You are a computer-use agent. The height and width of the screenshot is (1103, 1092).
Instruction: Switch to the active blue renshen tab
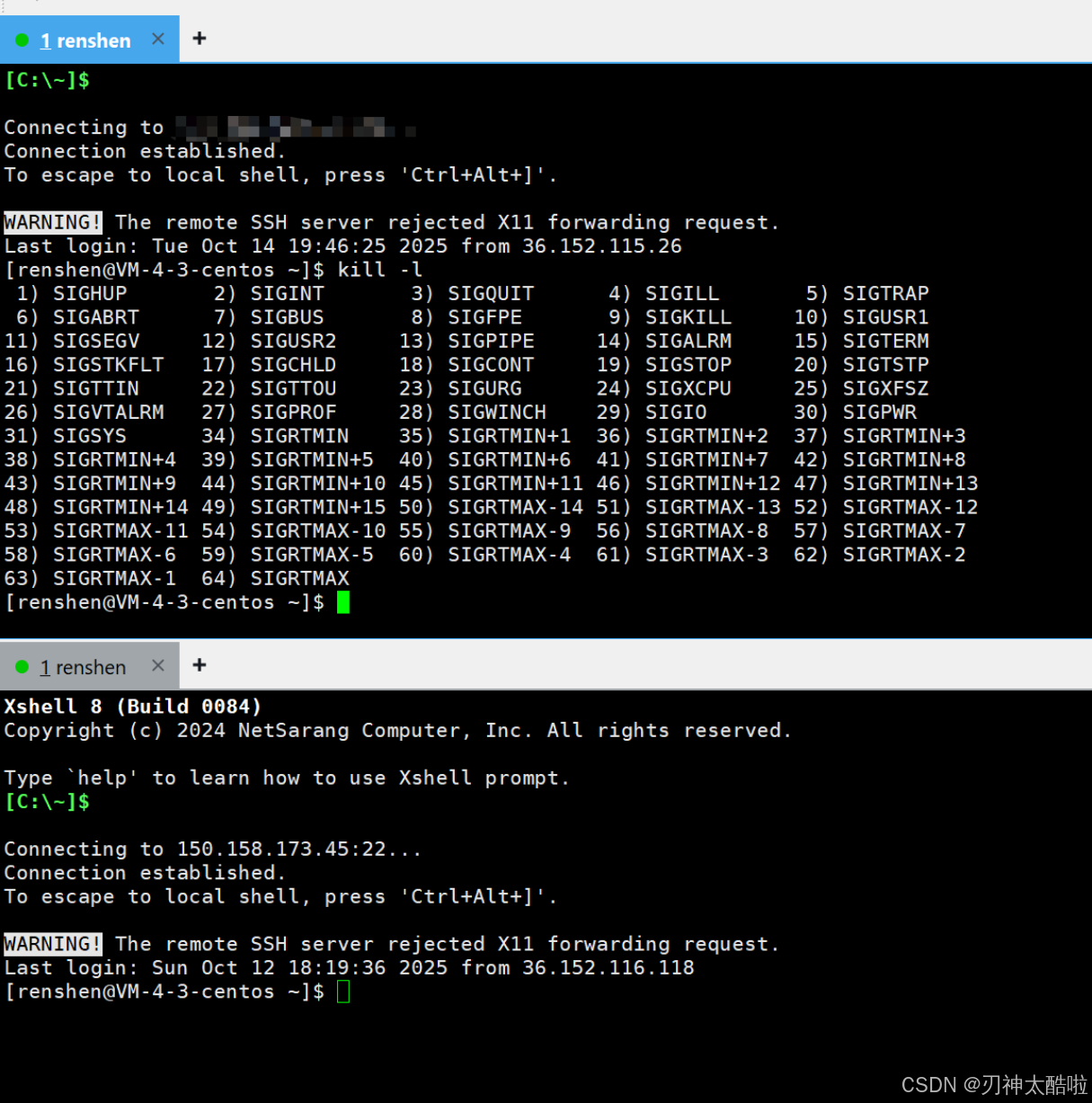pyautogui.click(x=85, y=40)
